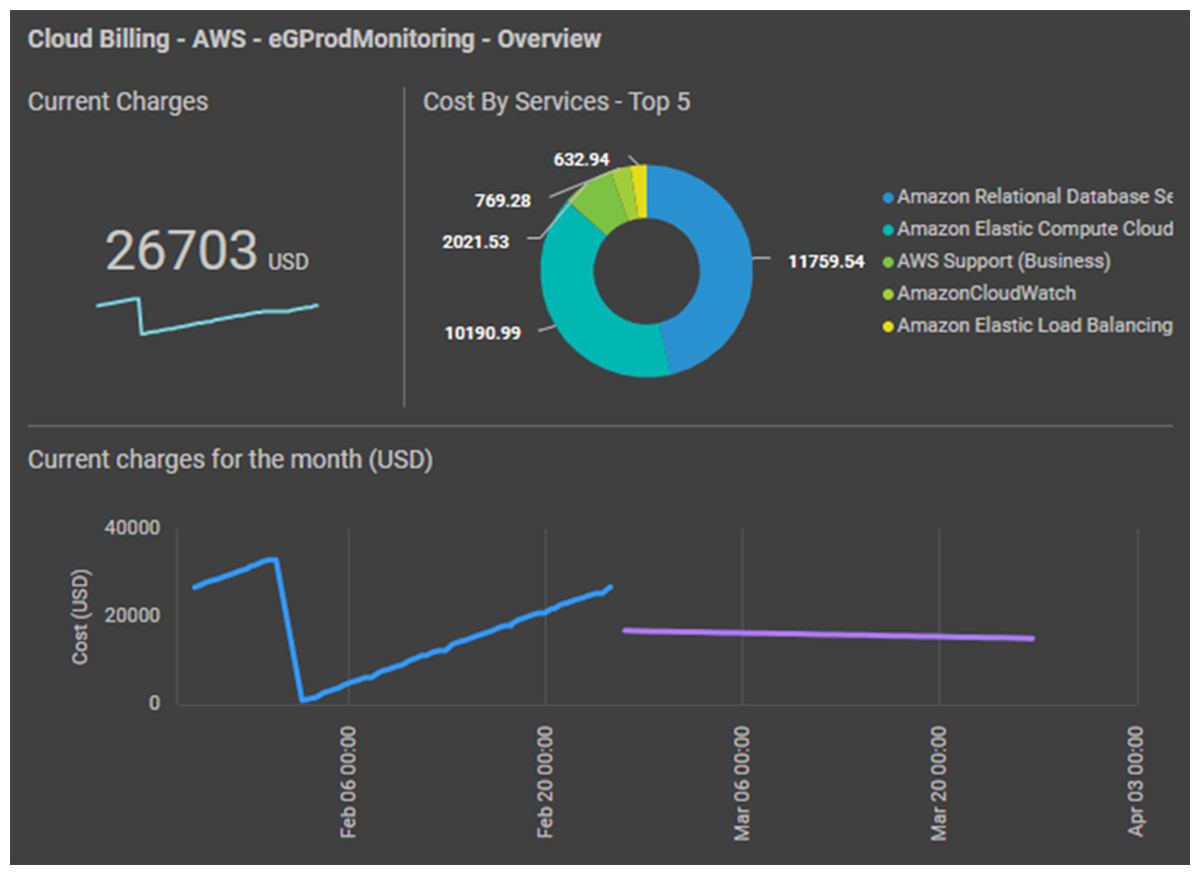Toggle the Amazon Elastic Compute Cloud legend item

pos(1030,229)
